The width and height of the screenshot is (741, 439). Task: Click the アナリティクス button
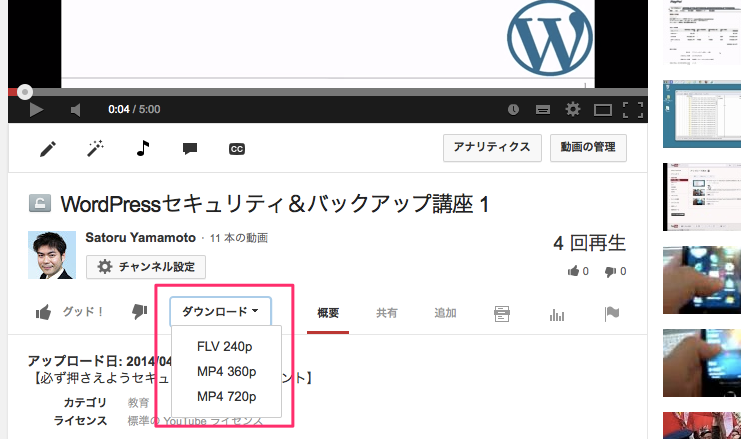(x=492, y=148)
